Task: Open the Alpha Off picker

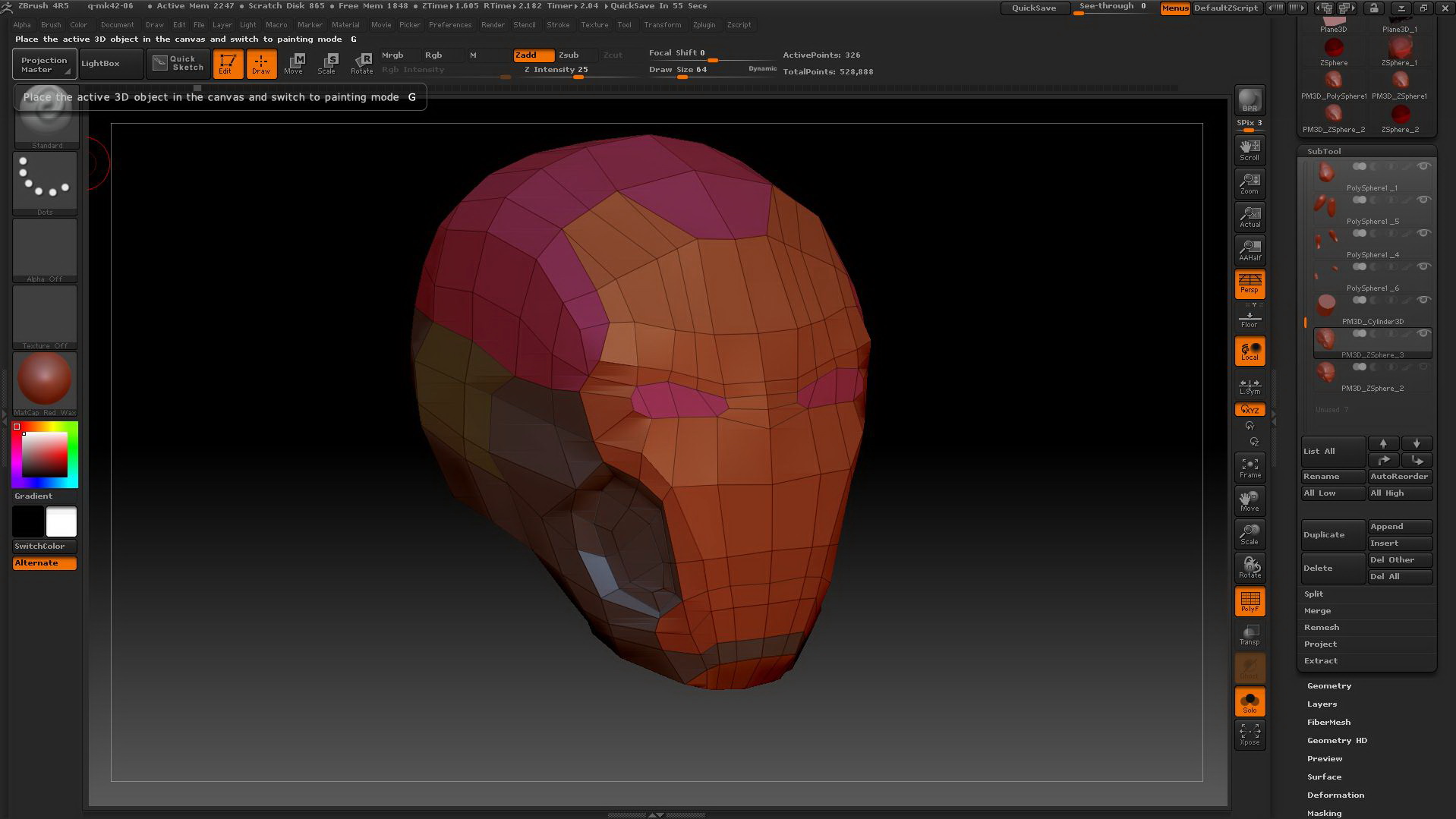Action: click(x=45, y=250)
